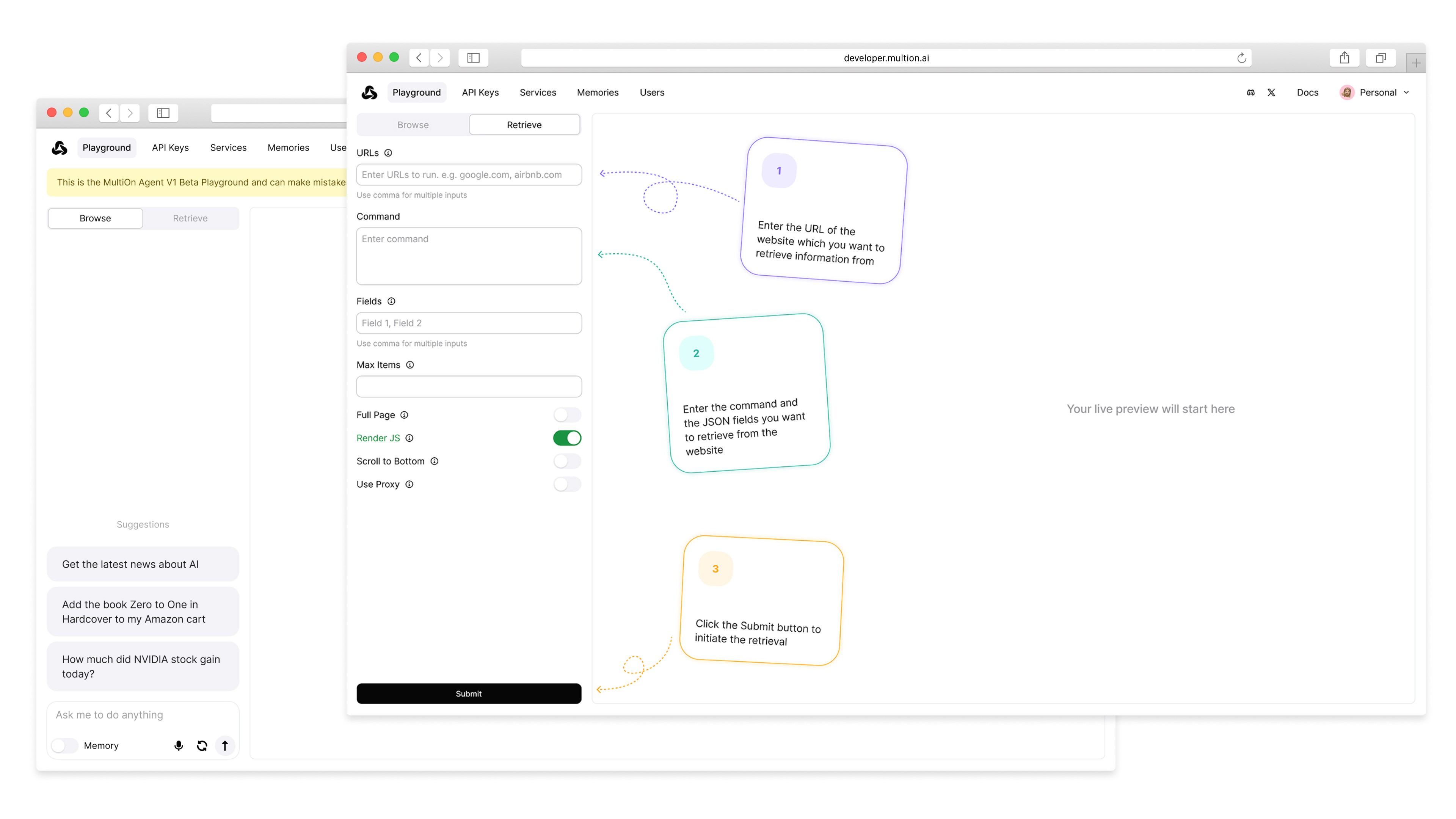Open the Discord community icon
The width and height of the screenshot is (1456, 819).
pos(1250,92)
